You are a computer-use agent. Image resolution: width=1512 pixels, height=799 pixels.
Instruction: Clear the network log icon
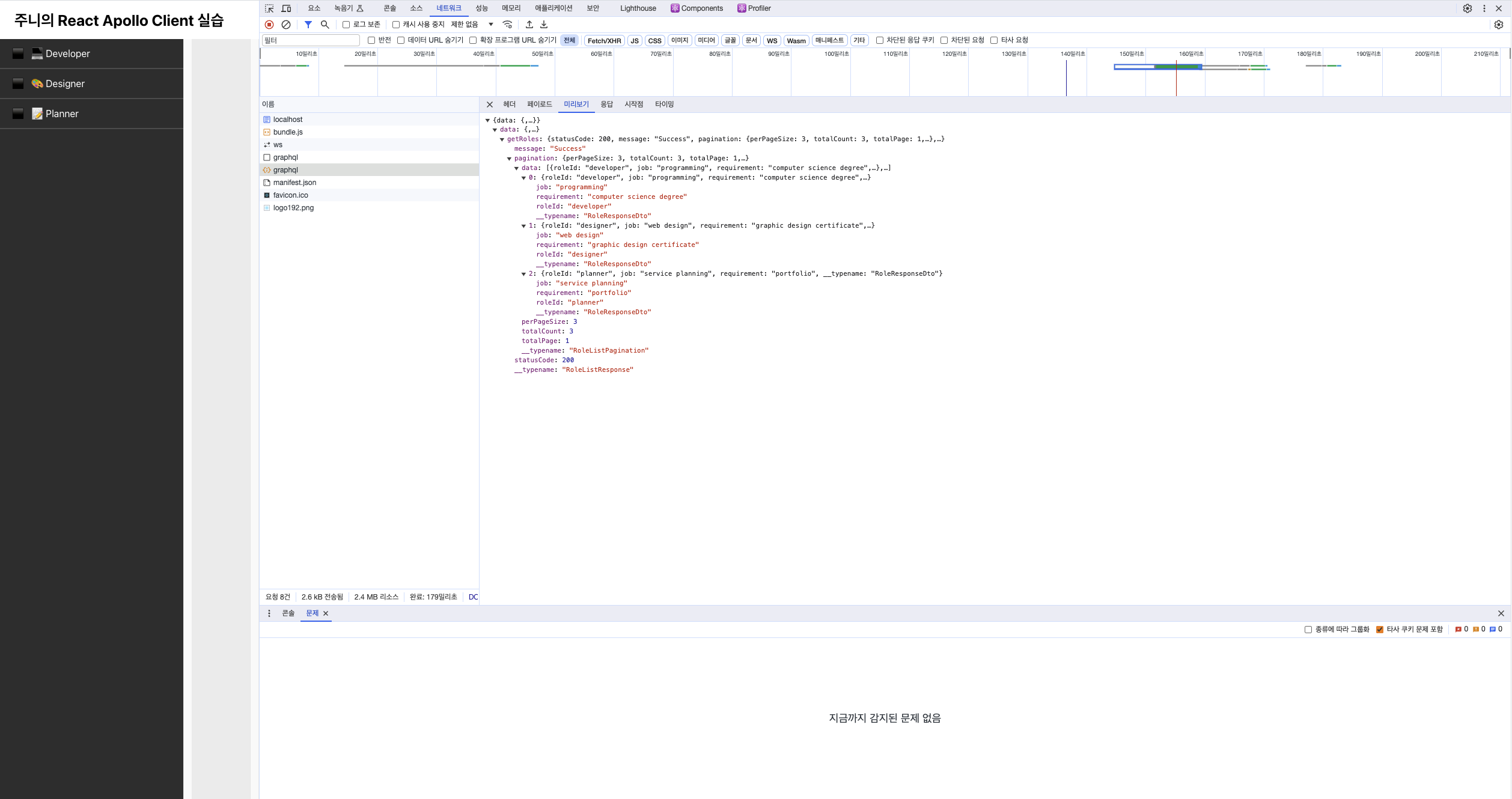[x=286, y=25]
